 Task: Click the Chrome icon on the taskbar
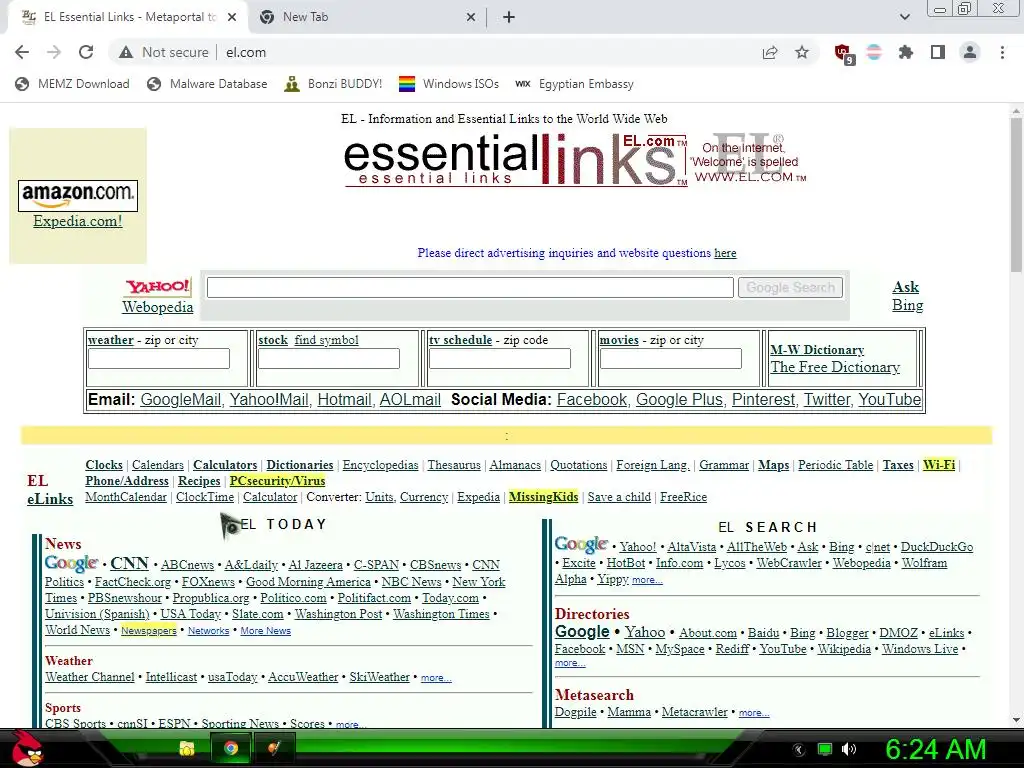coord(231,748)
